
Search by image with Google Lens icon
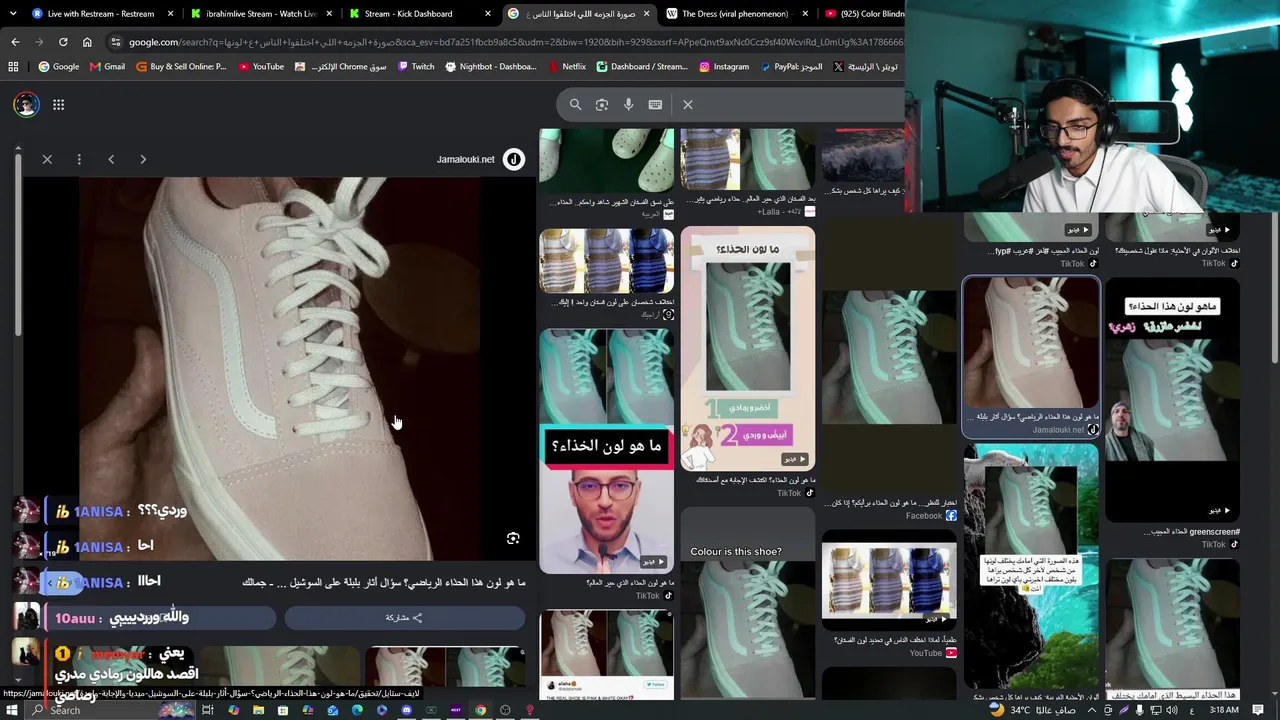click(x=601, y=104)
